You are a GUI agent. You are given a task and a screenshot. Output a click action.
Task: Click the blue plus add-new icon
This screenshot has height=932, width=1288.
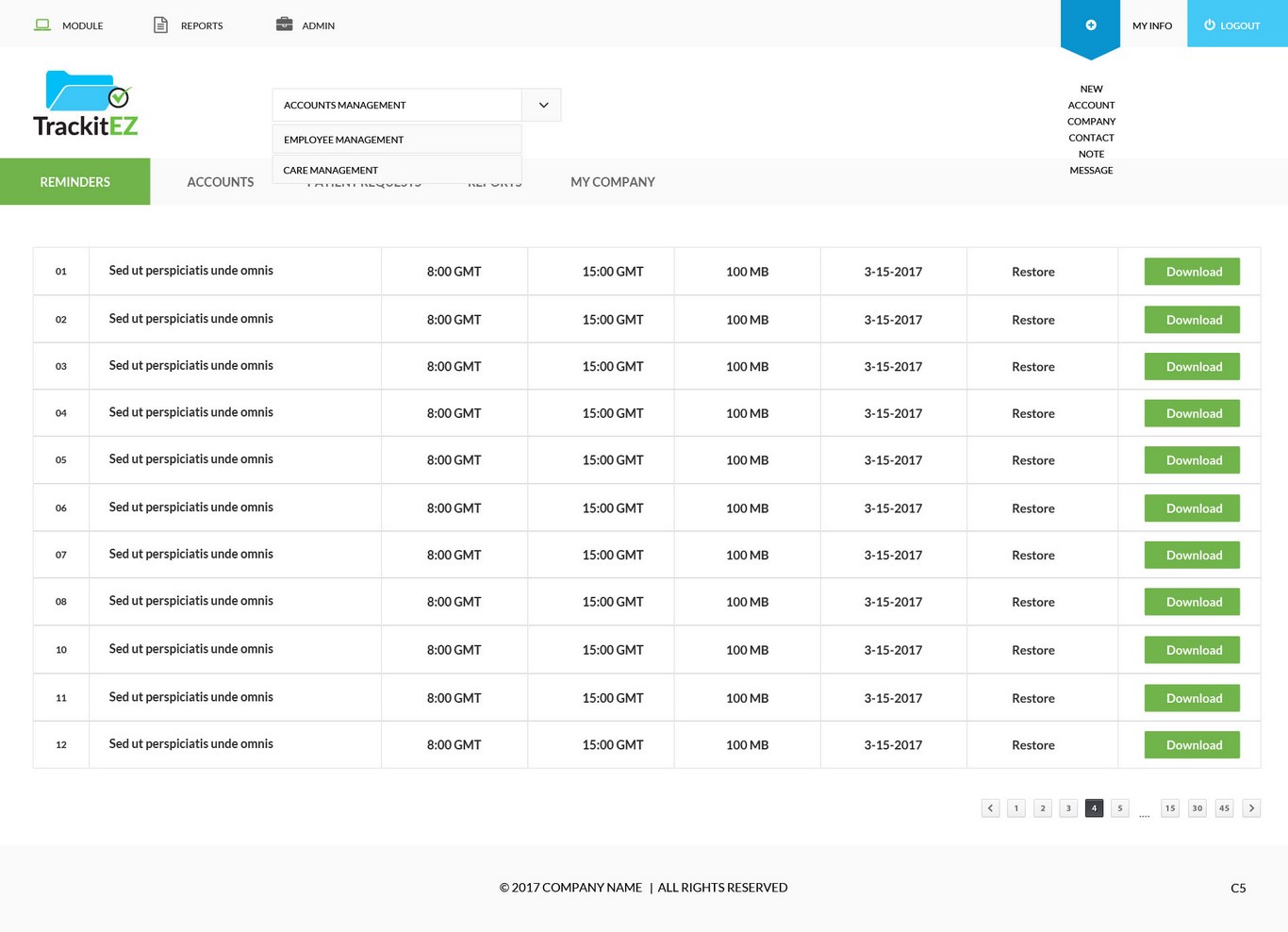pyautogui.click(x=1091, y=25)
